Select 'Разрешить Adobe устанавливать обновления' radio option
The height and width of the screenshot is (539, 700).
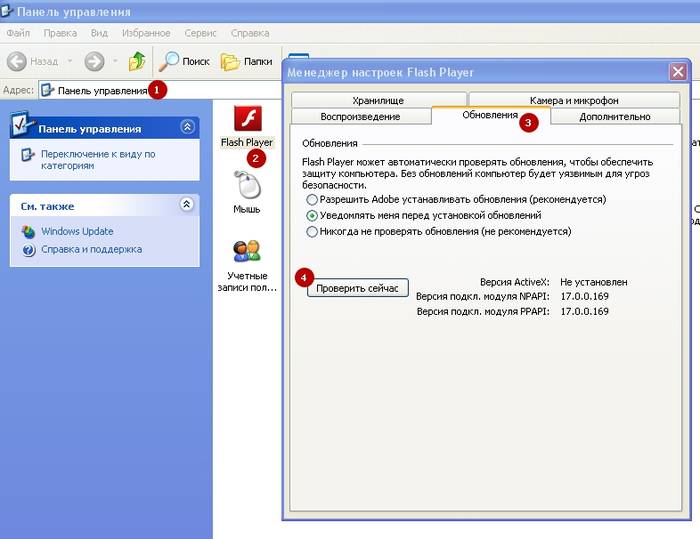(312, 199)
